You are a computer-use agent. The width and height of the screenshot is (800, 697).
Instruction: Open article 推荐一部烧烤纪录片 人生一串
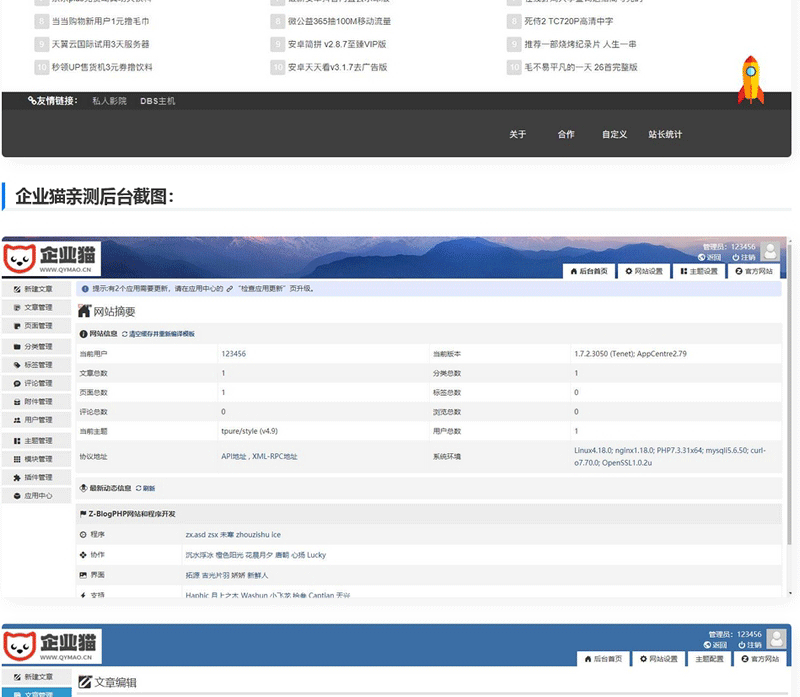coord(581,44)
